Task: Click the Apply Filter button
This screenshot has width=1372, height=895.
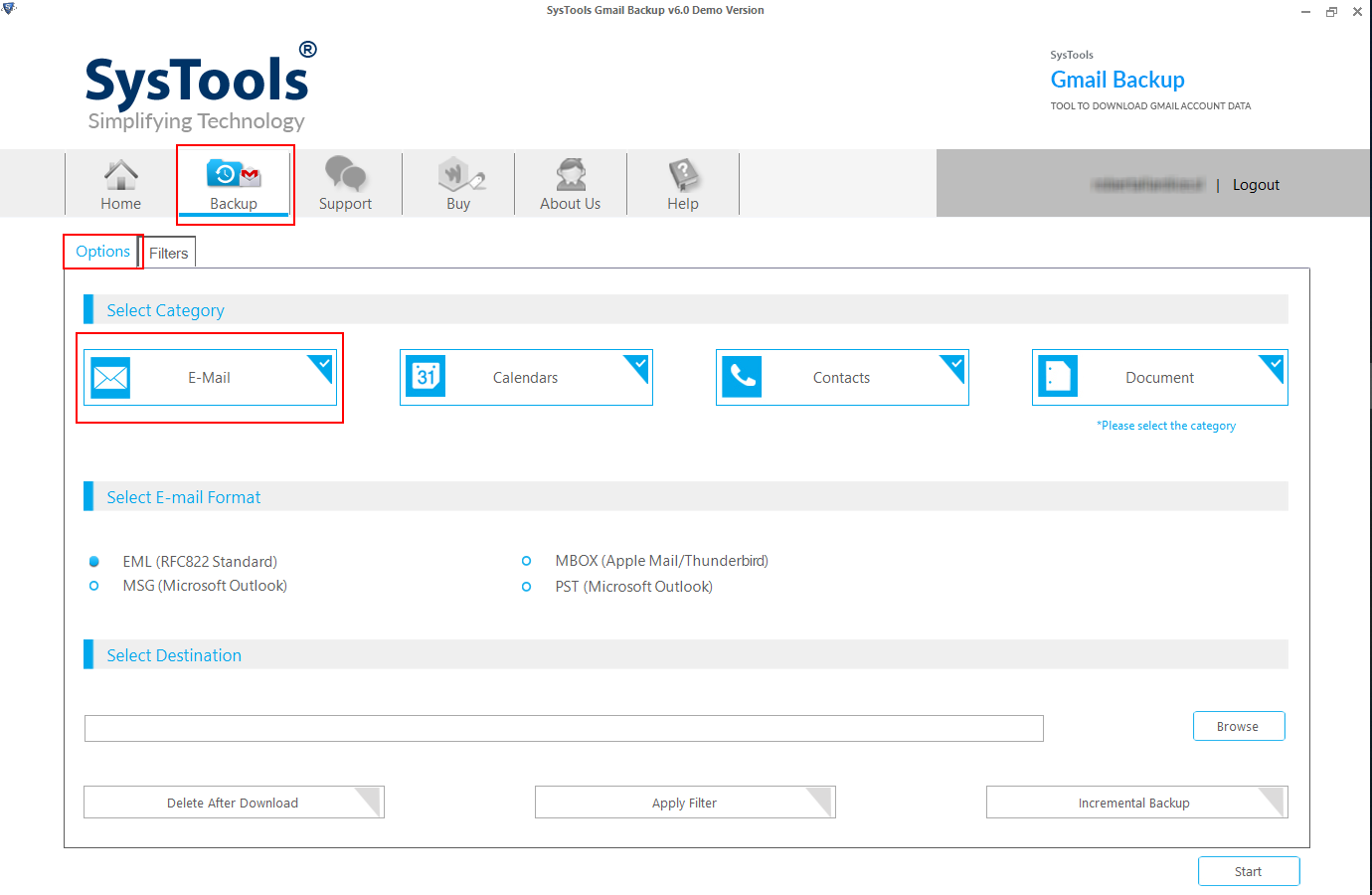Action: (x=685, y=803)
